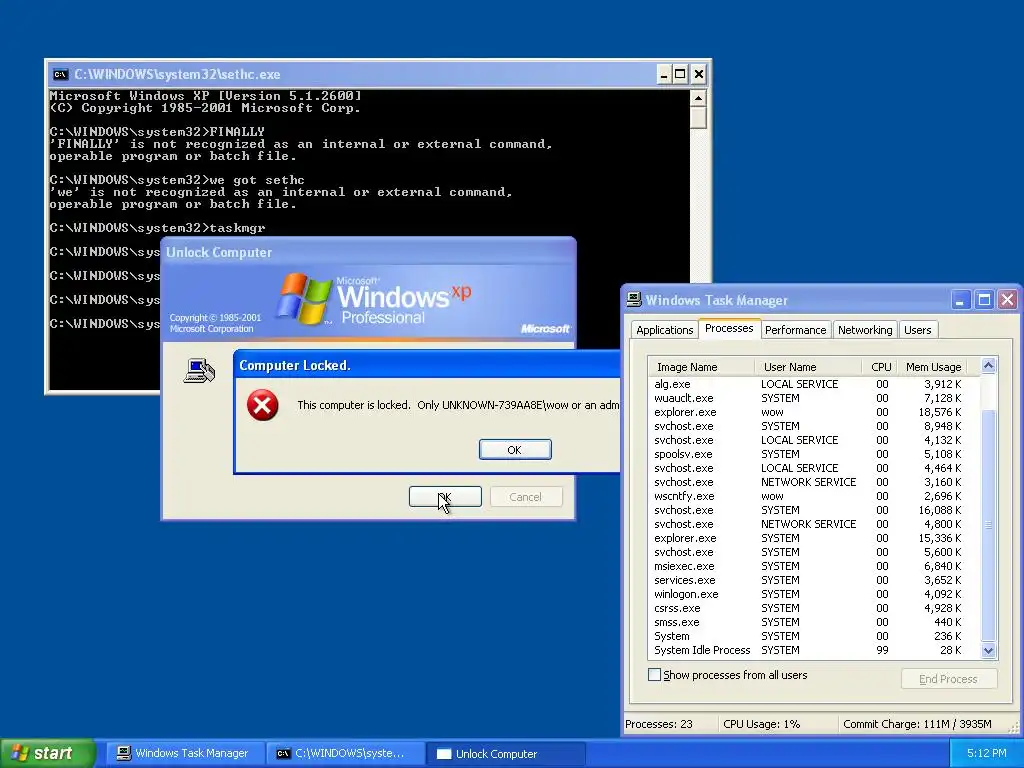Maximize the sethc.exe command window
The height and width of the screenshot is (768, 1024).
tap(680, 74)
